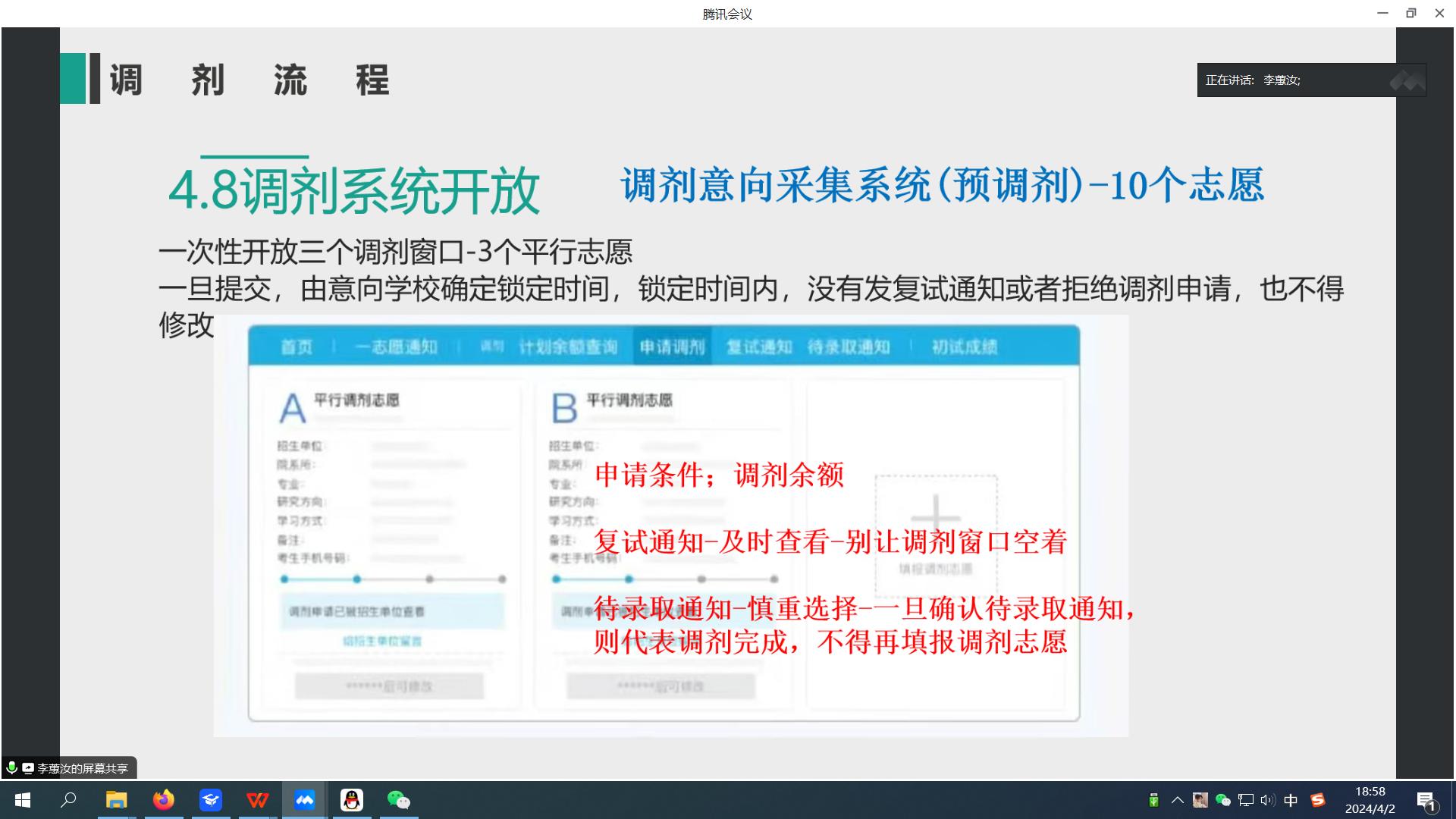Open the Tencent Meeting taskbar icon
The image size is (1456, 819).
305,800
